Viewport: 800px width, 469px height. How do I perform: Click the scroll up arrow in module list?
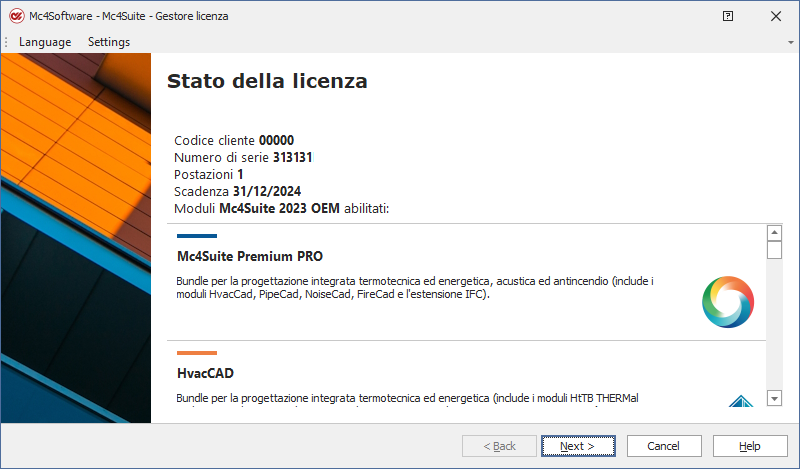pyautogui.click(x=774, y=232)
